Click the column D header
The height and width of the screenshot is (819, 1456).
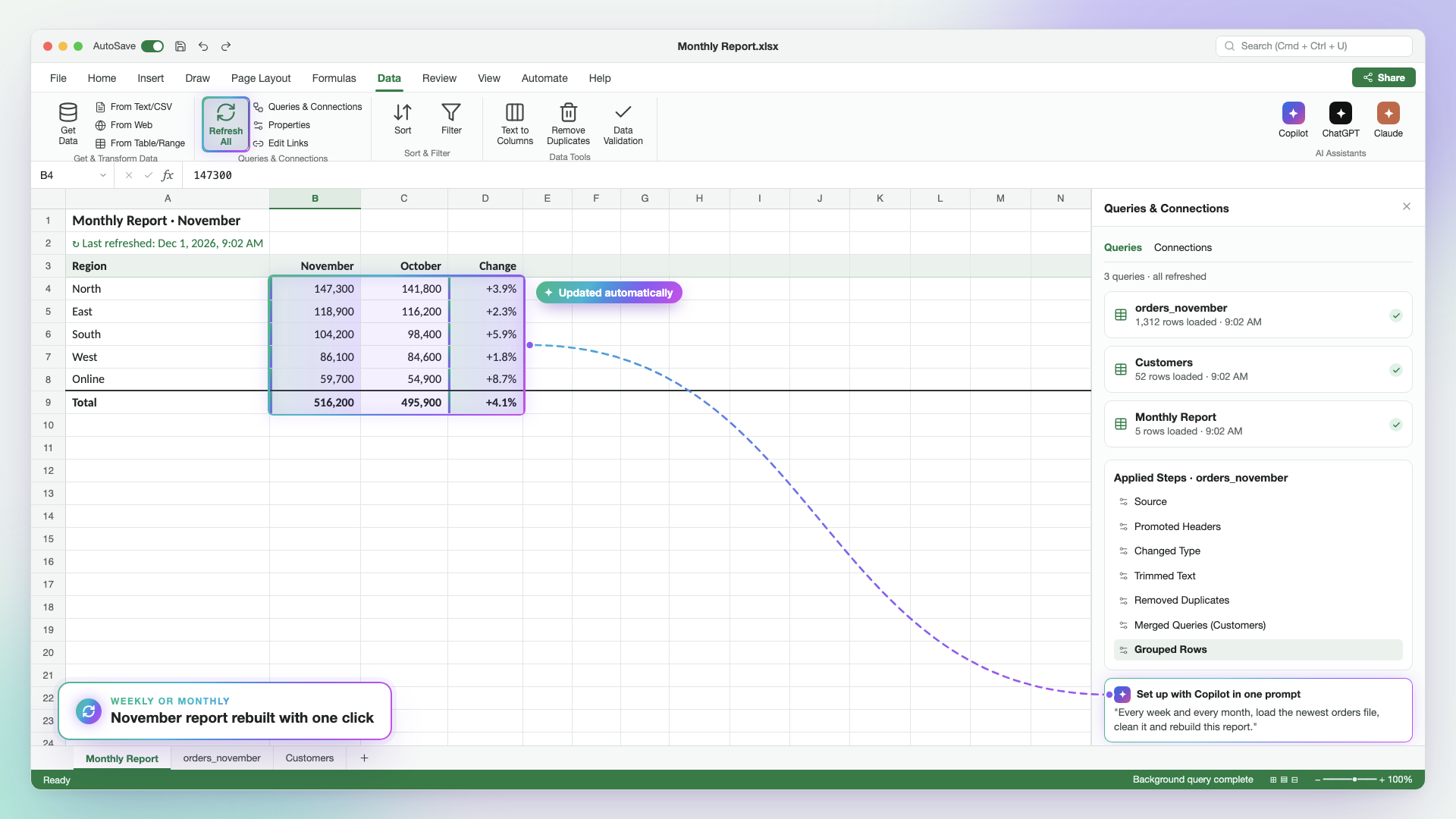pos(485,199)
